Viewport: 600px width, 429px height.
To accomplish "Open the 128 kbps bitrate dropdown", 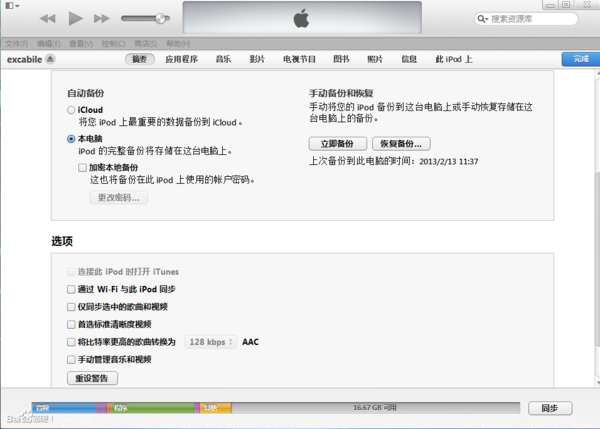I will (211, 342).
